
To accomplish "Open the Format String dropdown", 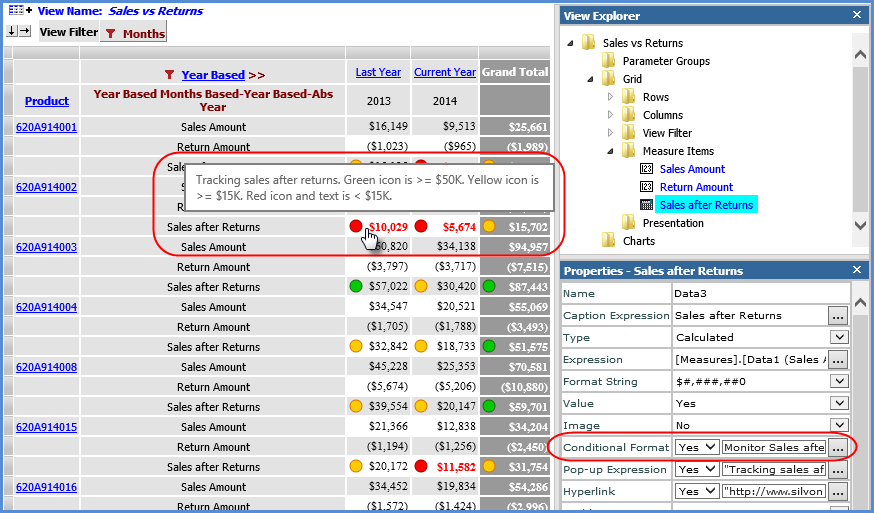I will [840, 381].
